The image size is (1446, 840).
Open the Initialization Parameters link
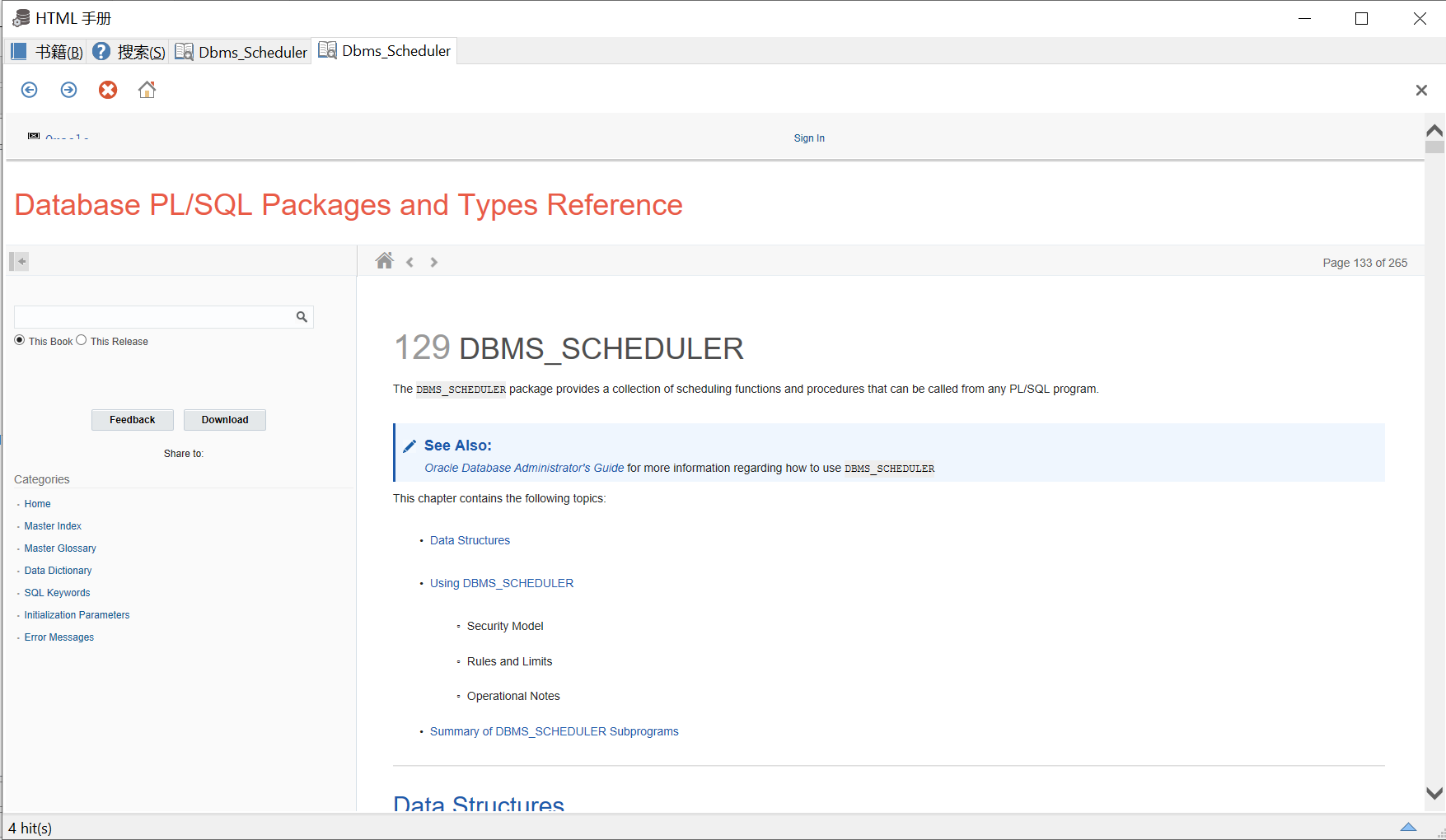(x=77, y=615)
